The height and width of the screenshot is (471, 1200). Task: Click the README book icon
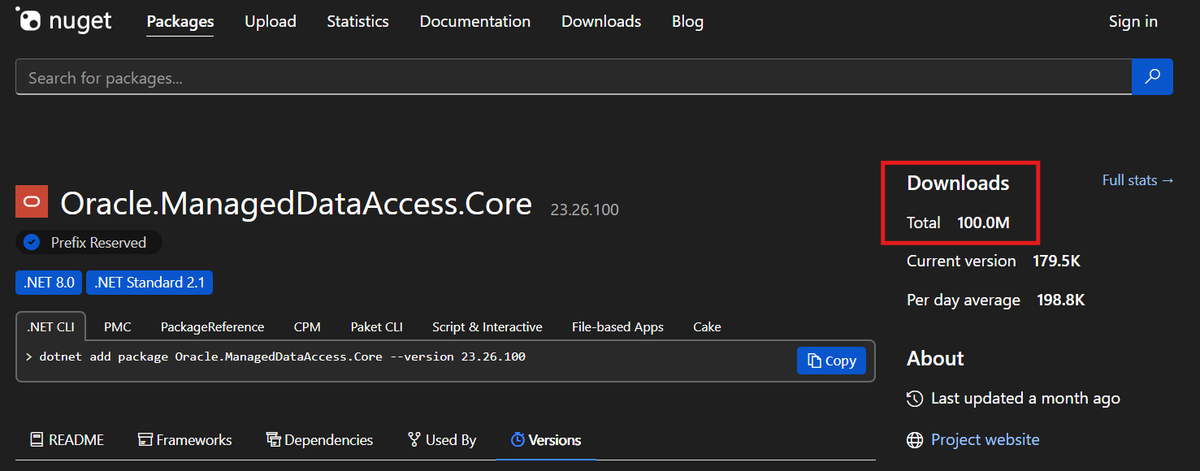point(37,440)
